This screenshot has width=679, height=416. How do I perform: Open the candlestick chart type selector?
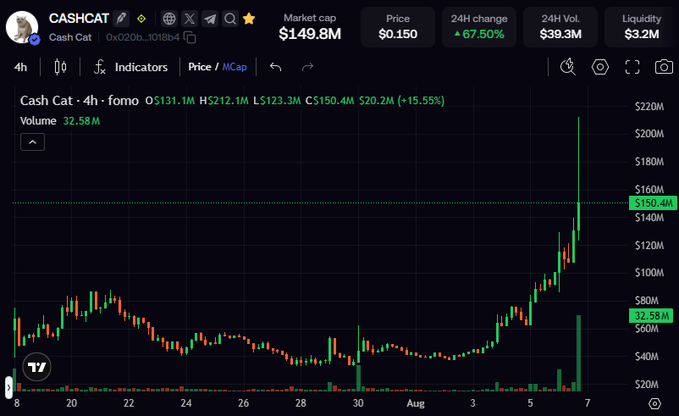click(x=60, y=67)
